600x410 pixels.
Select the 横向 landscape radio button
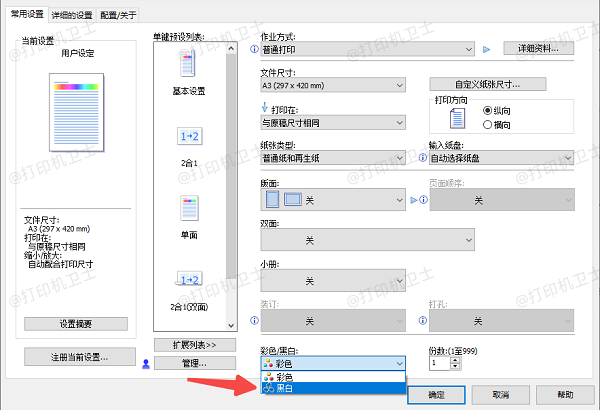(x=488, y=124)
